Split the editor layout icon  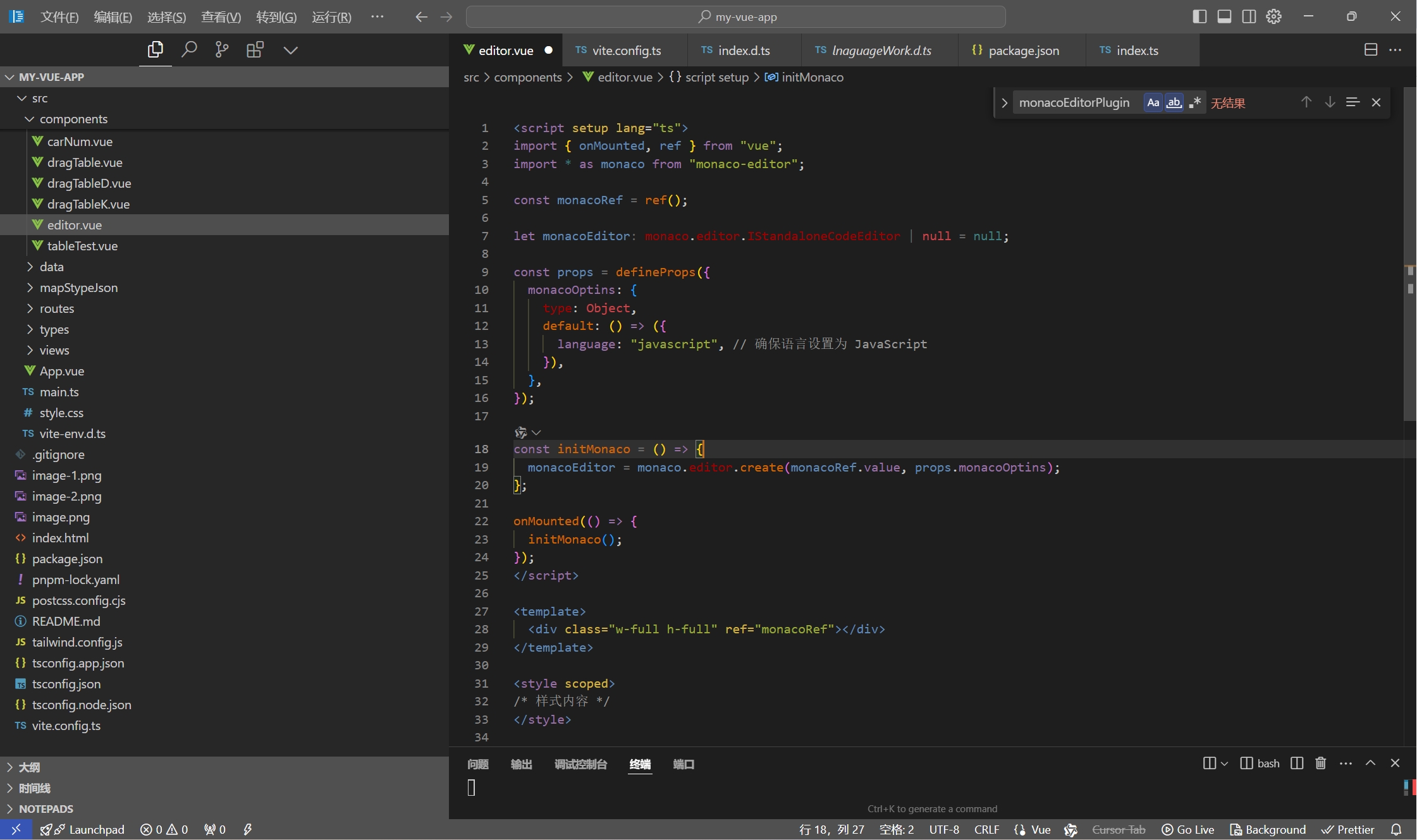[x=1370, y=50]
